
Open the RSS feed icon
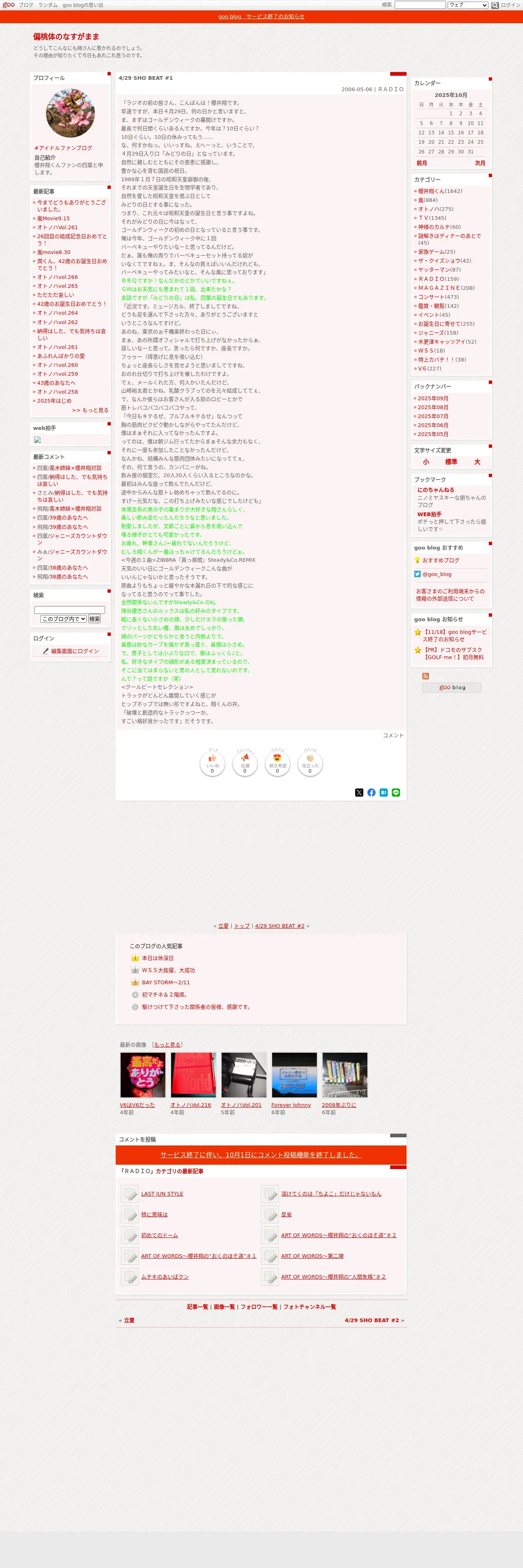pyautogui.click(x=426, y=676)
